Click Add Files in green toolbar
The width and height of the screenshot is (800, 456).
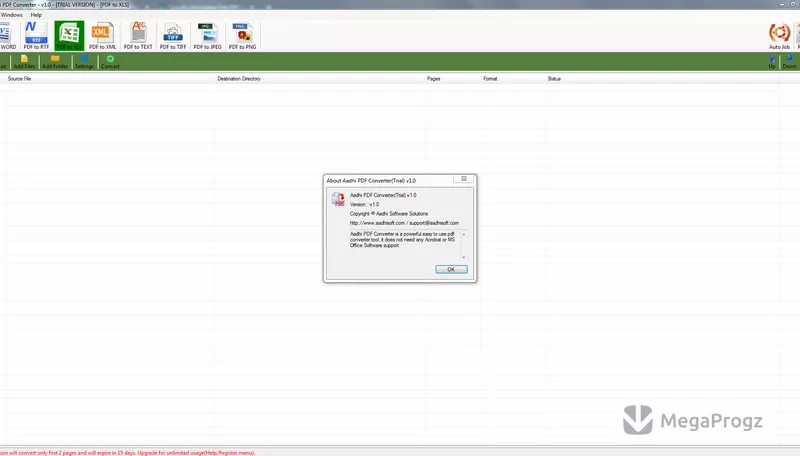[24, 62]
